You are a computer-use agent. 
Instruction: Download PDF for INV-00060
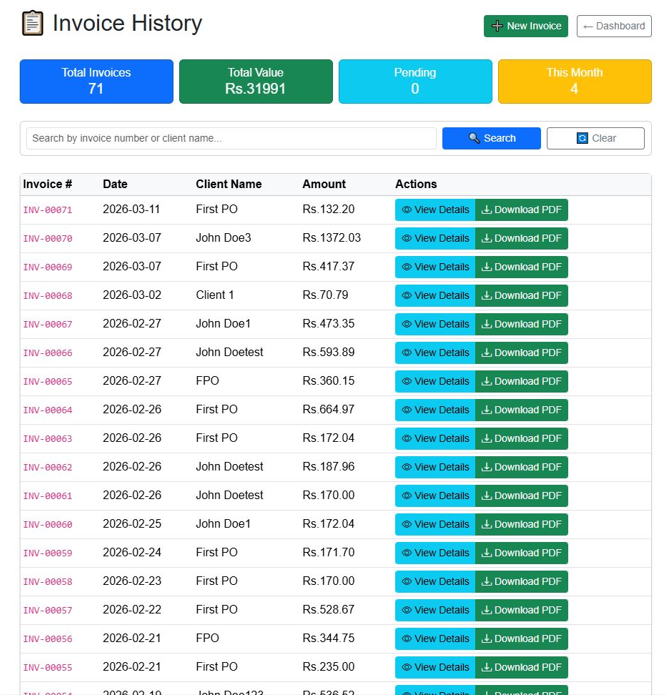click(x=522, y=524)
